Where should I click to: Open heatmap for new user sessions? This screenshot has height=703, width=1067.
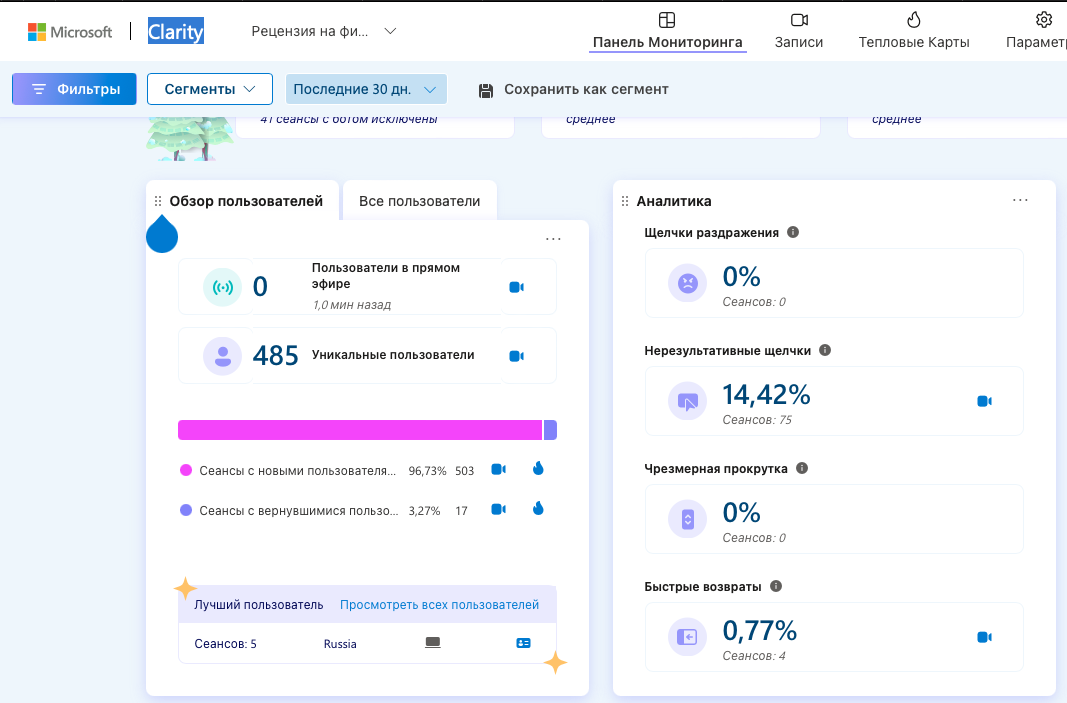(538, 469)
